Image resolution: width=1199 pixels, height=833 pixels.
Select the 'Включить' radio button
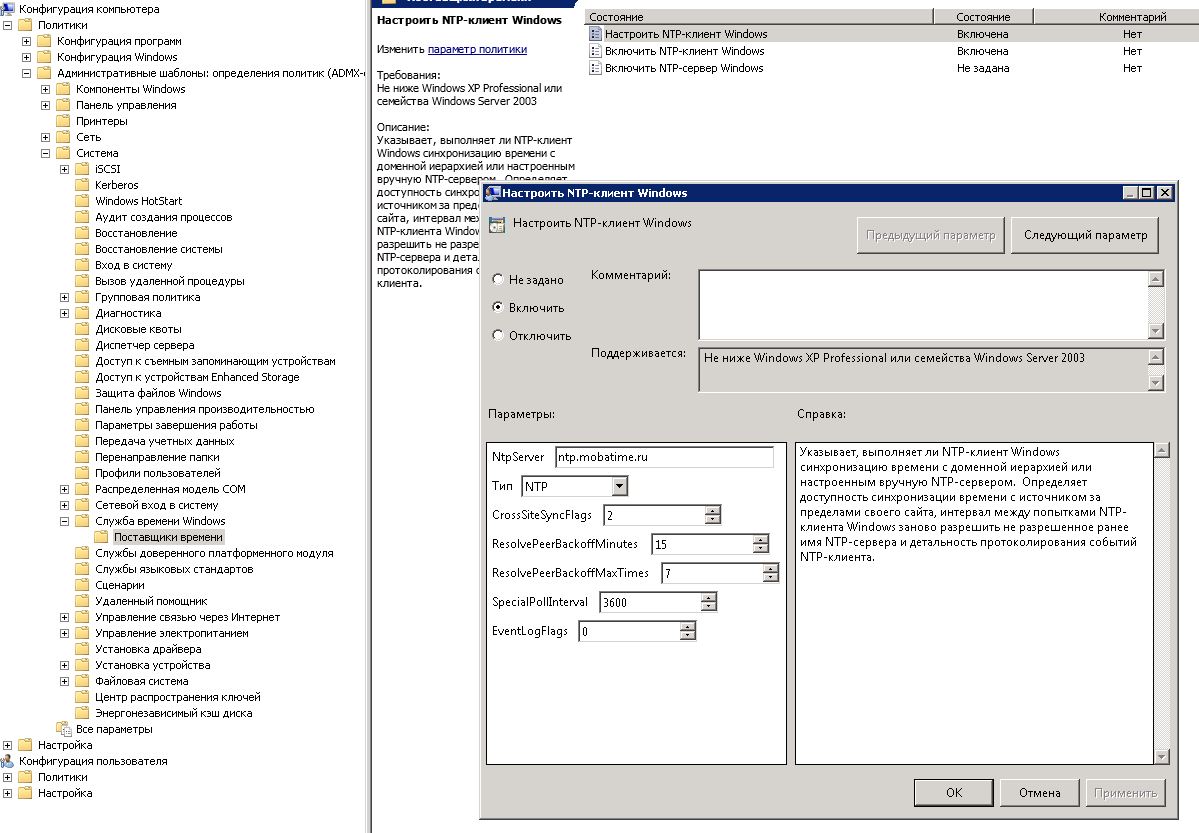498,307
